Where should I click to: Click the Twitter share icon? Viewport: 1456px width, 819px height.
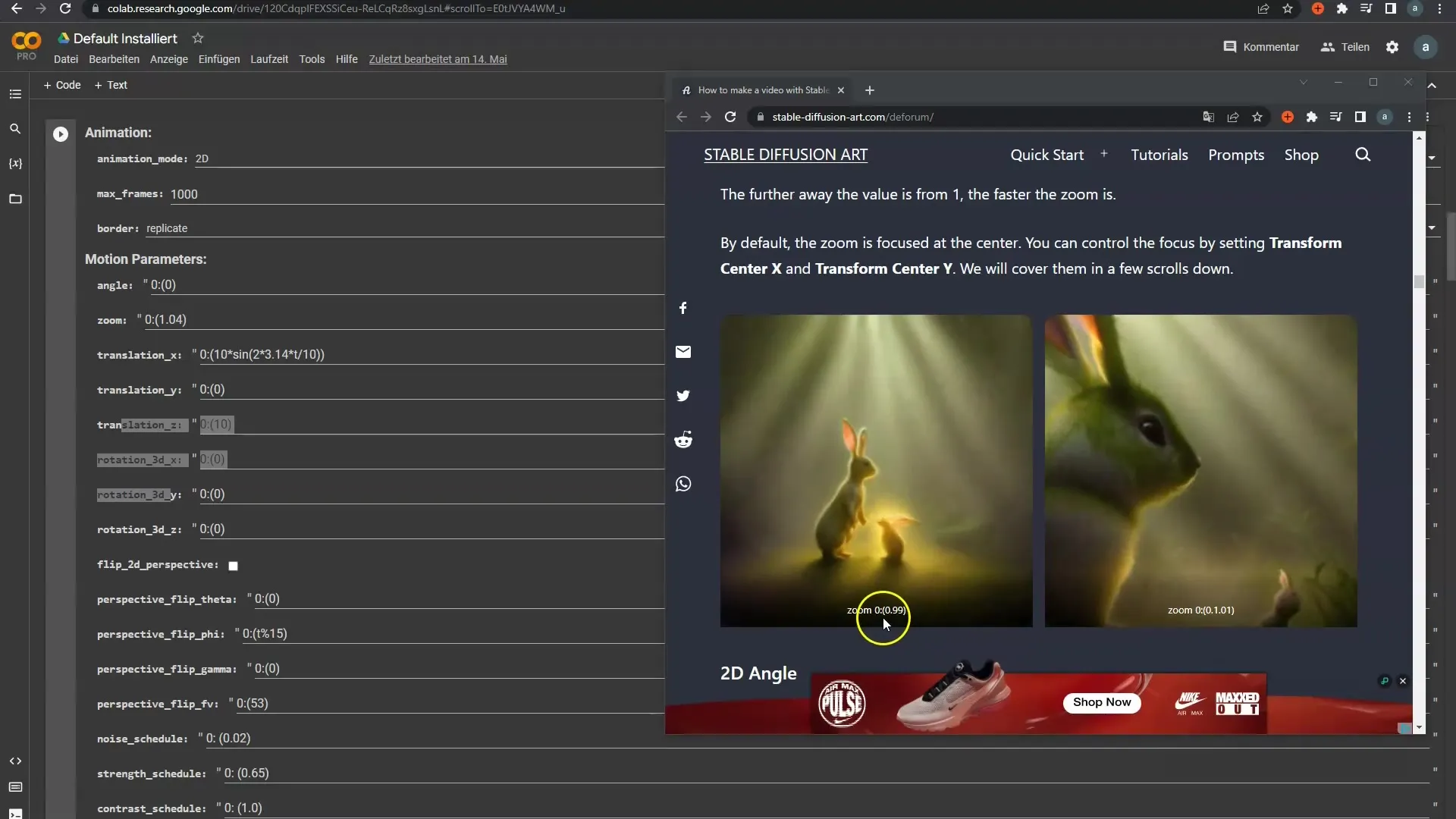coord(684,395)
